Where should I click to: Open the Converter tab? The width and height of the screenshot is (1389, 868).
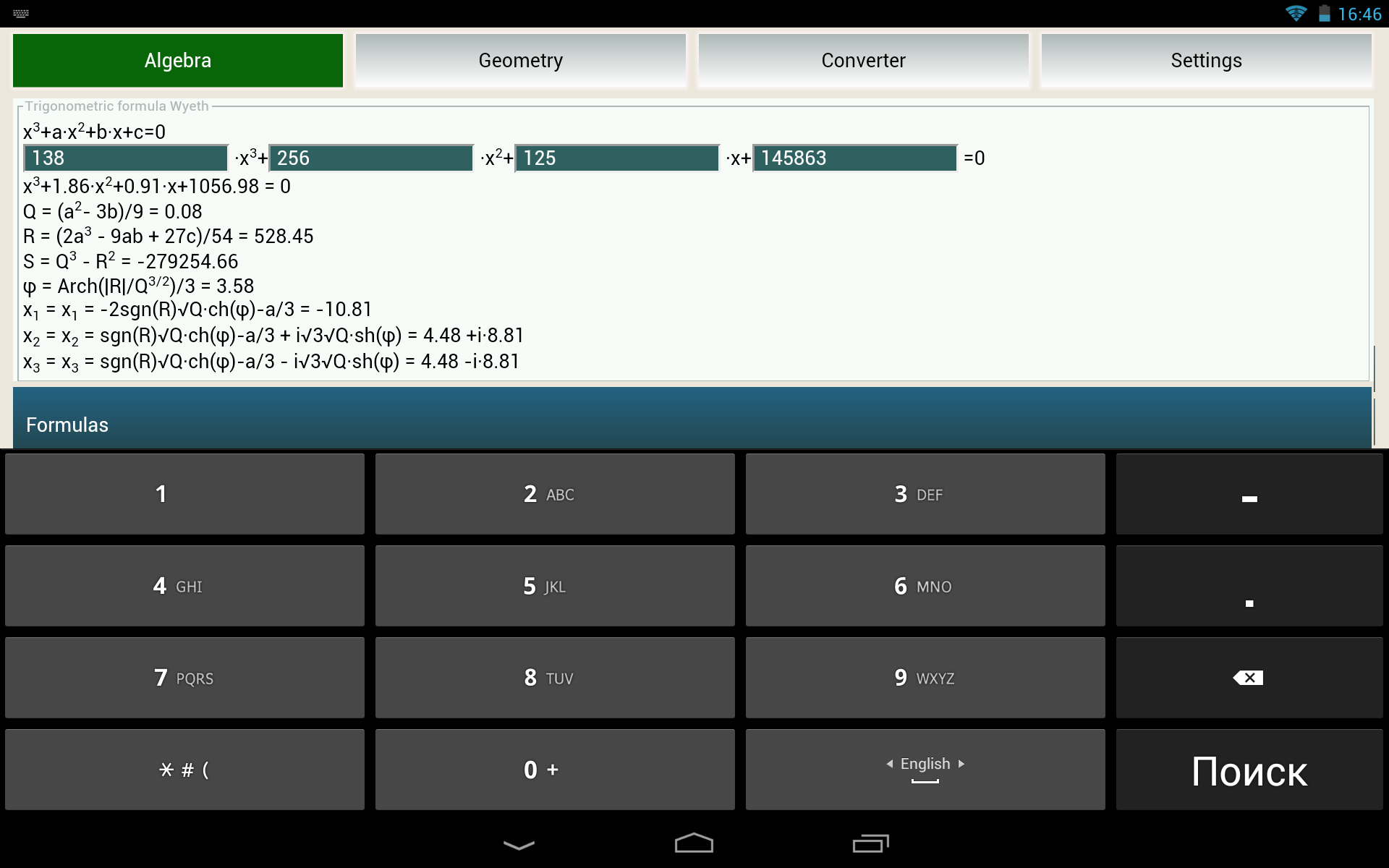(x=863, y=61)
